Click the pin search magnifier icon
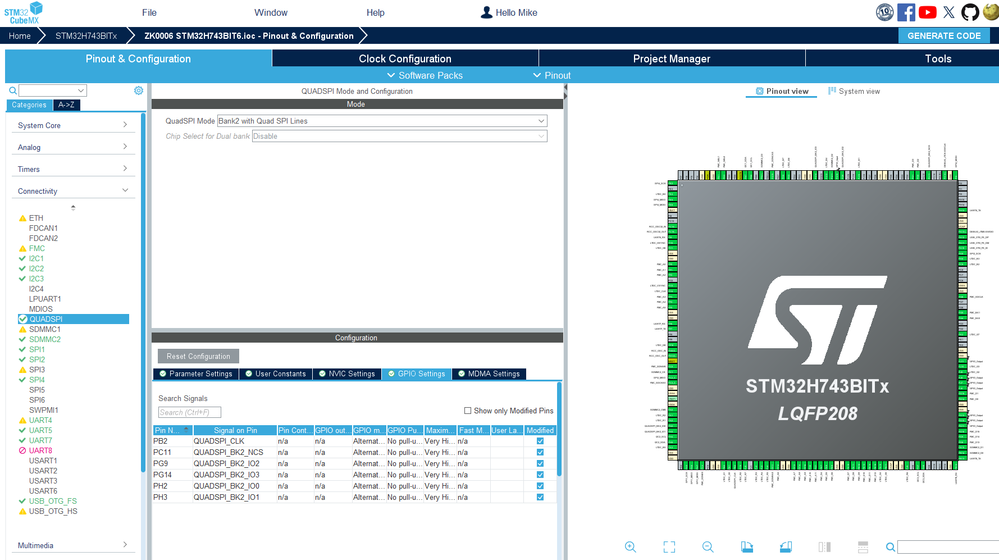The height and width of the screenshot is (560, 999). (890, 547)
